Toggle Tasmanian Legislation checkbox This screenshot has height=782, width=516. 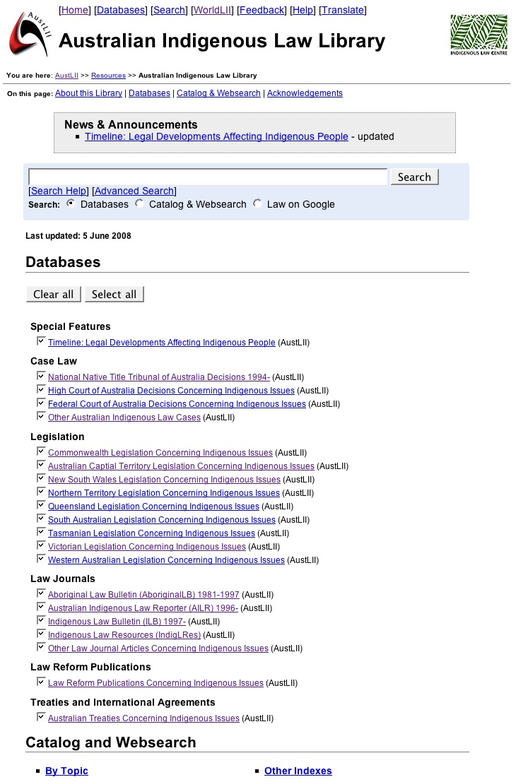41,532
